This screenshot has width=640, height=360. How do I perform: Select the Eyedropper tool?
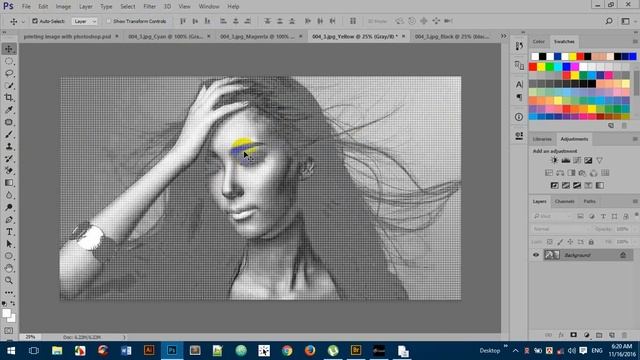9,110
